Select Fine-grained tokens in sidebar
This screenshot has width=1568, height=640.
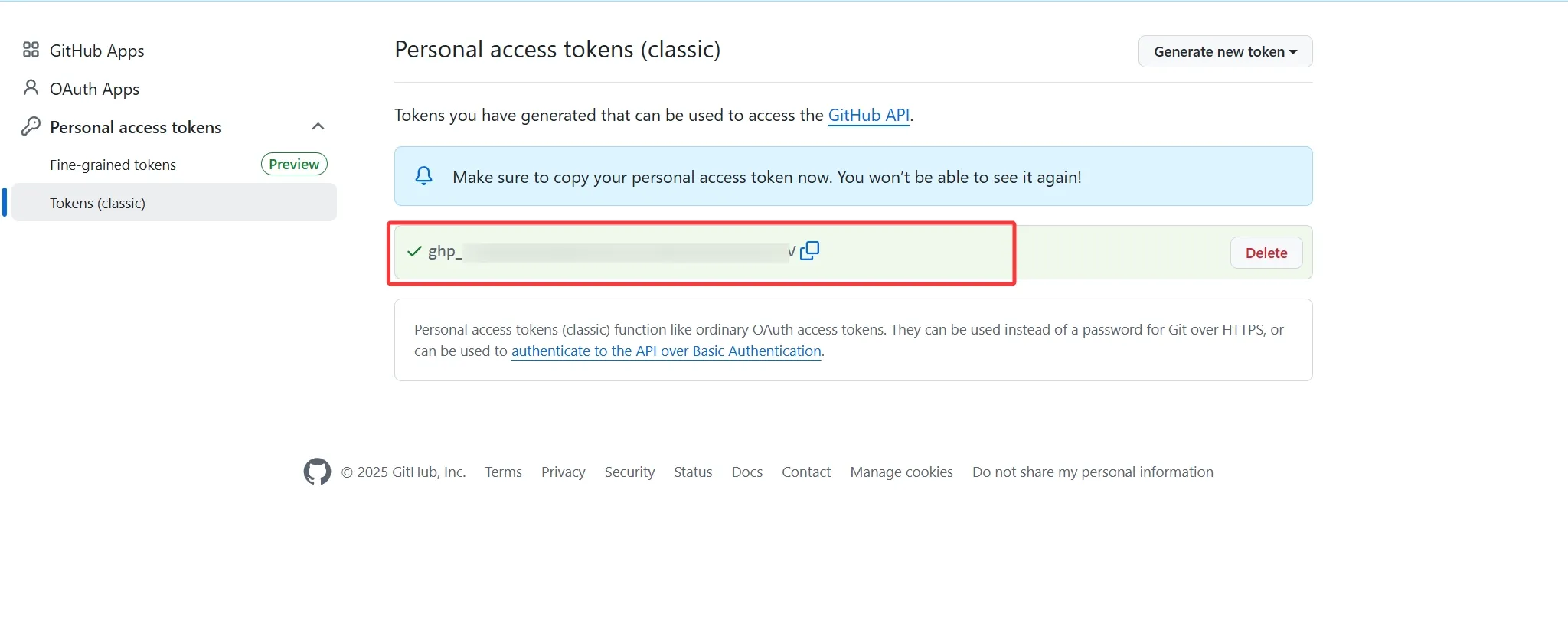click(x=113, y=165)
